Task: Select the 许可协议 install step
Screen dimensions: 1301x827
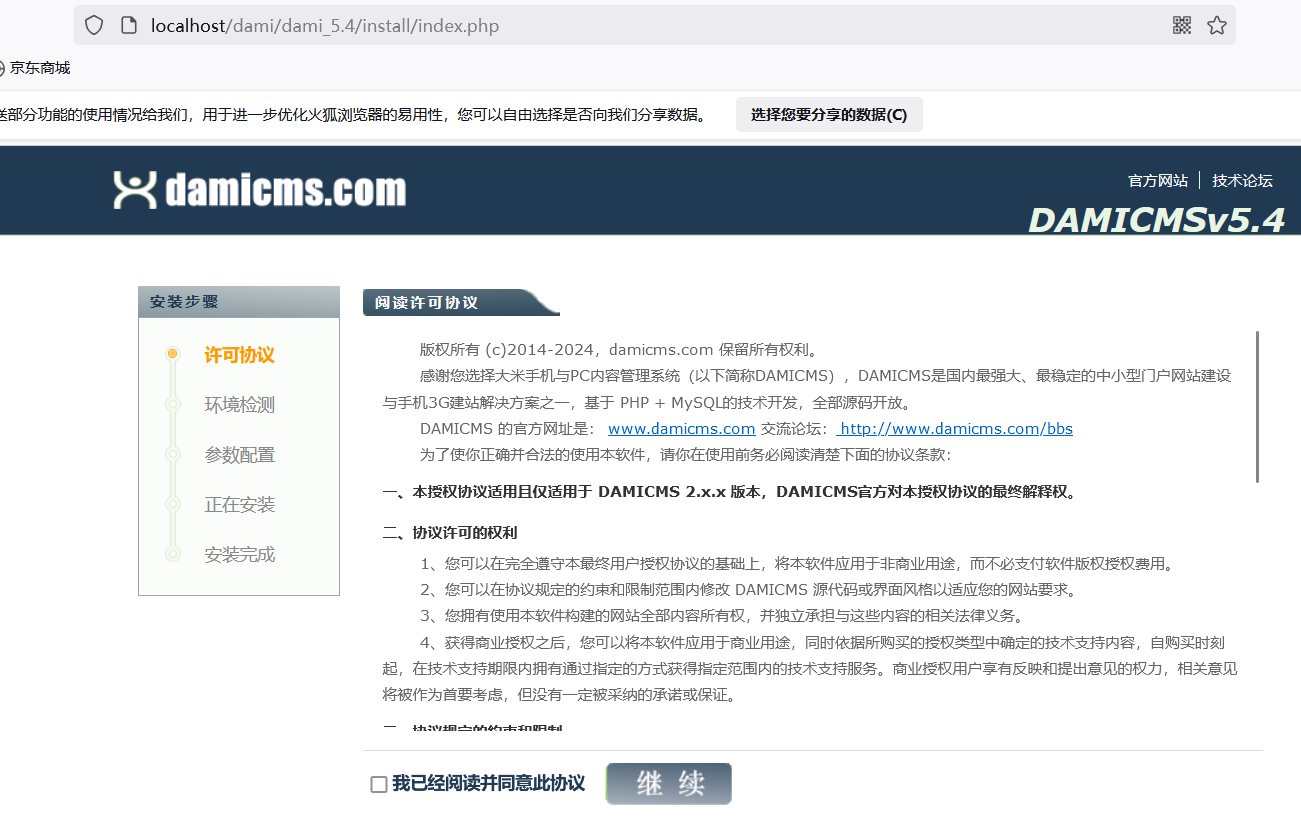Action: pyautogui.click(x=239, y=355)
